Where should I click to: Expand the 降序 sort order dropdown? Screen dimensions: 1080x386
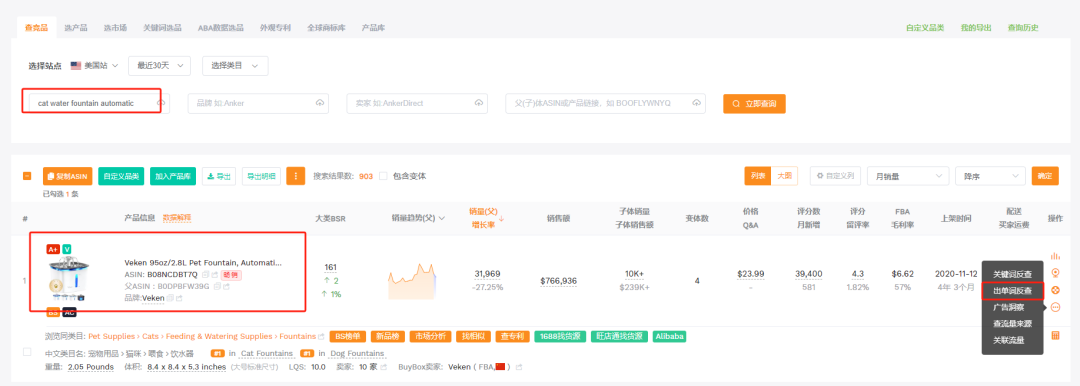click(990, 176)
